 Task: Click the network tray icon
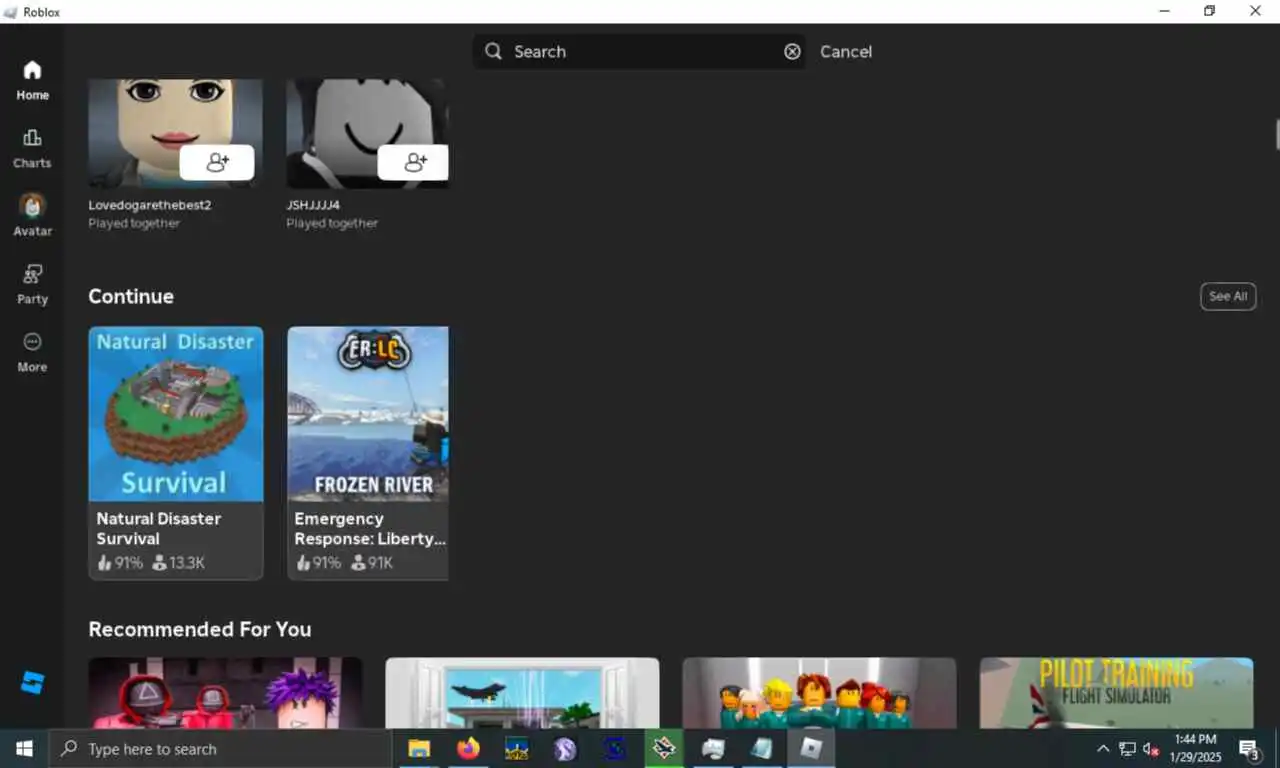(x=1127, y=749)
